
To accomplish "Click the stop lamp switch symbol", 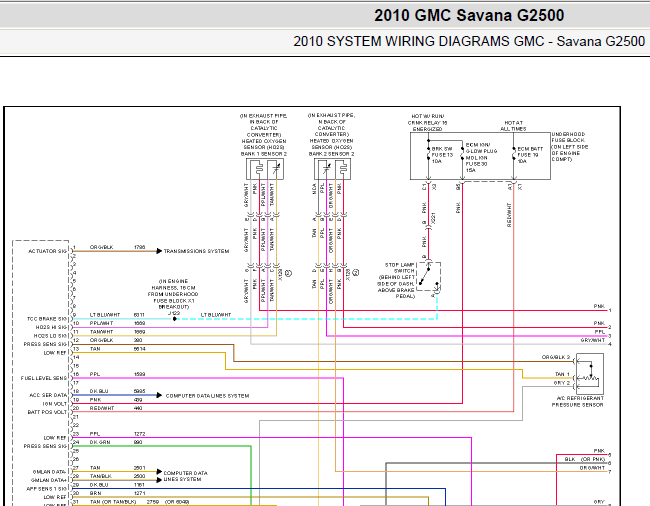I will [428, 276].
